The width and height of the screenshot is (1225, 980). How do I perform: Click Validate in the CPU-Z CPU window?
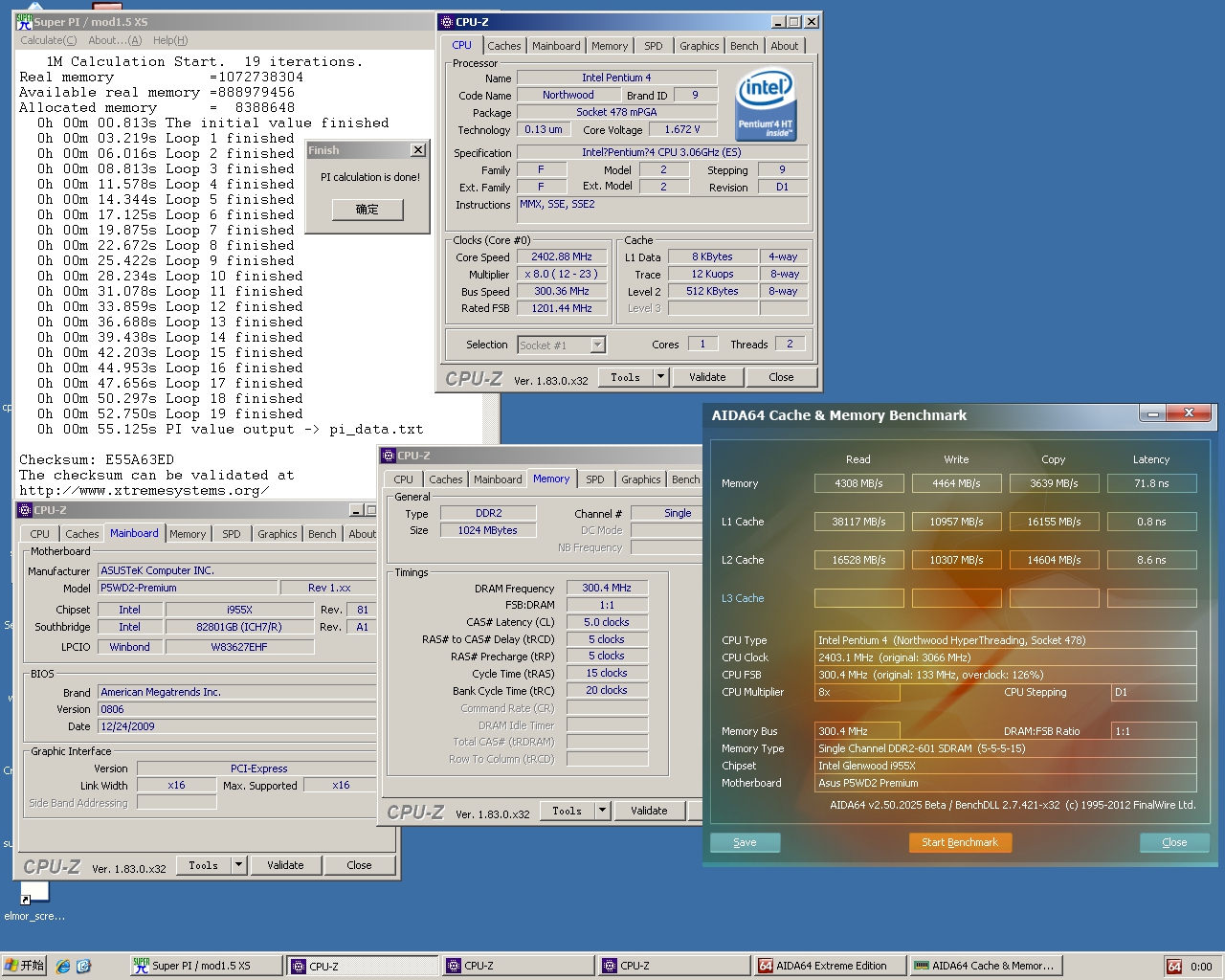click(x=707, y=377)
